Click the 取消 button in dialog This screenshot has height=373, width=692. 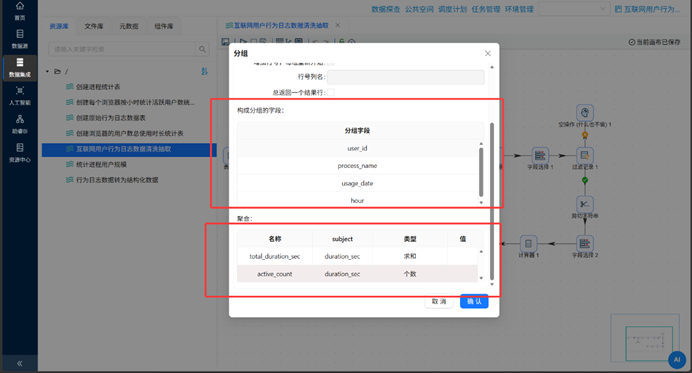439,301
